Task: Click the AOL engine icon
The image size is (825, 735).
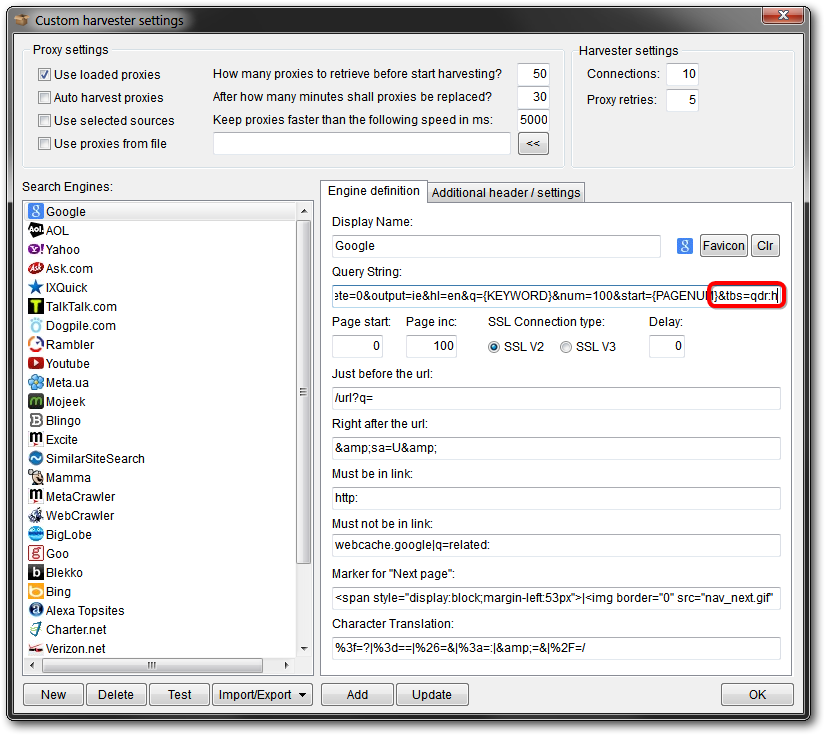Action: pyautogui.click(x=35, y=230)
